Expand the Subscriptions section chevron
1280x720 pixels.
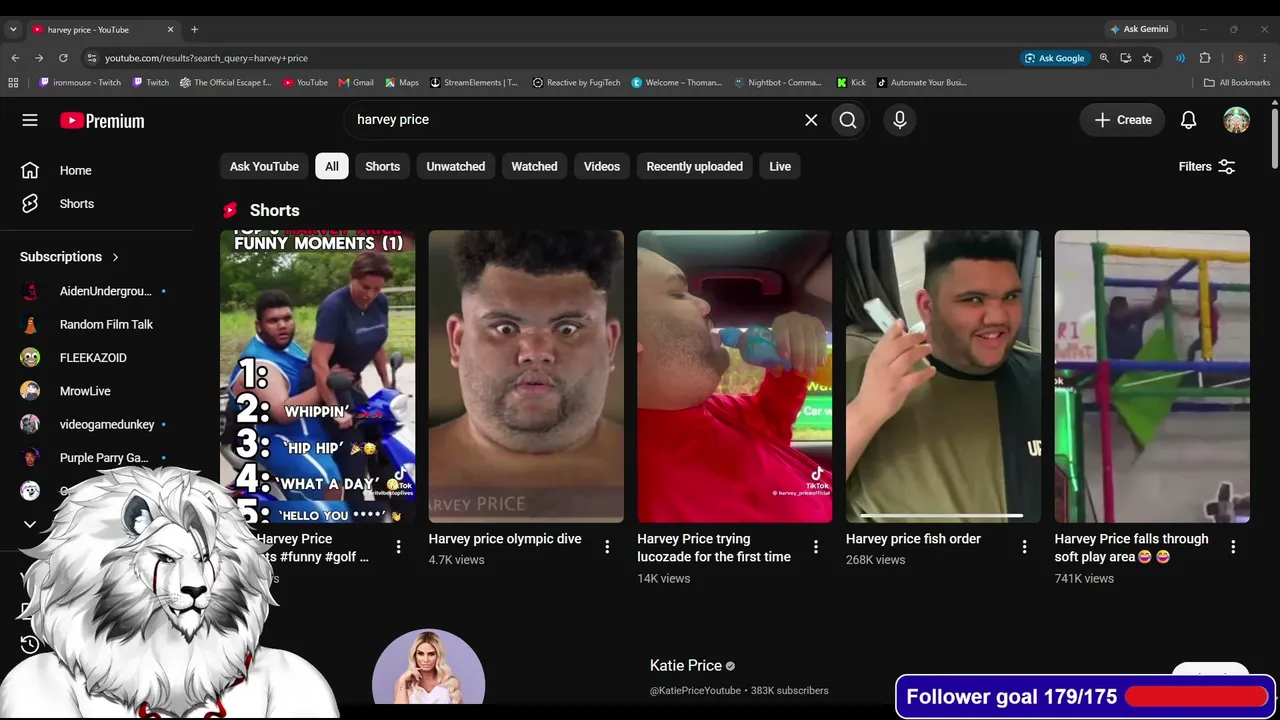point(115,257)
